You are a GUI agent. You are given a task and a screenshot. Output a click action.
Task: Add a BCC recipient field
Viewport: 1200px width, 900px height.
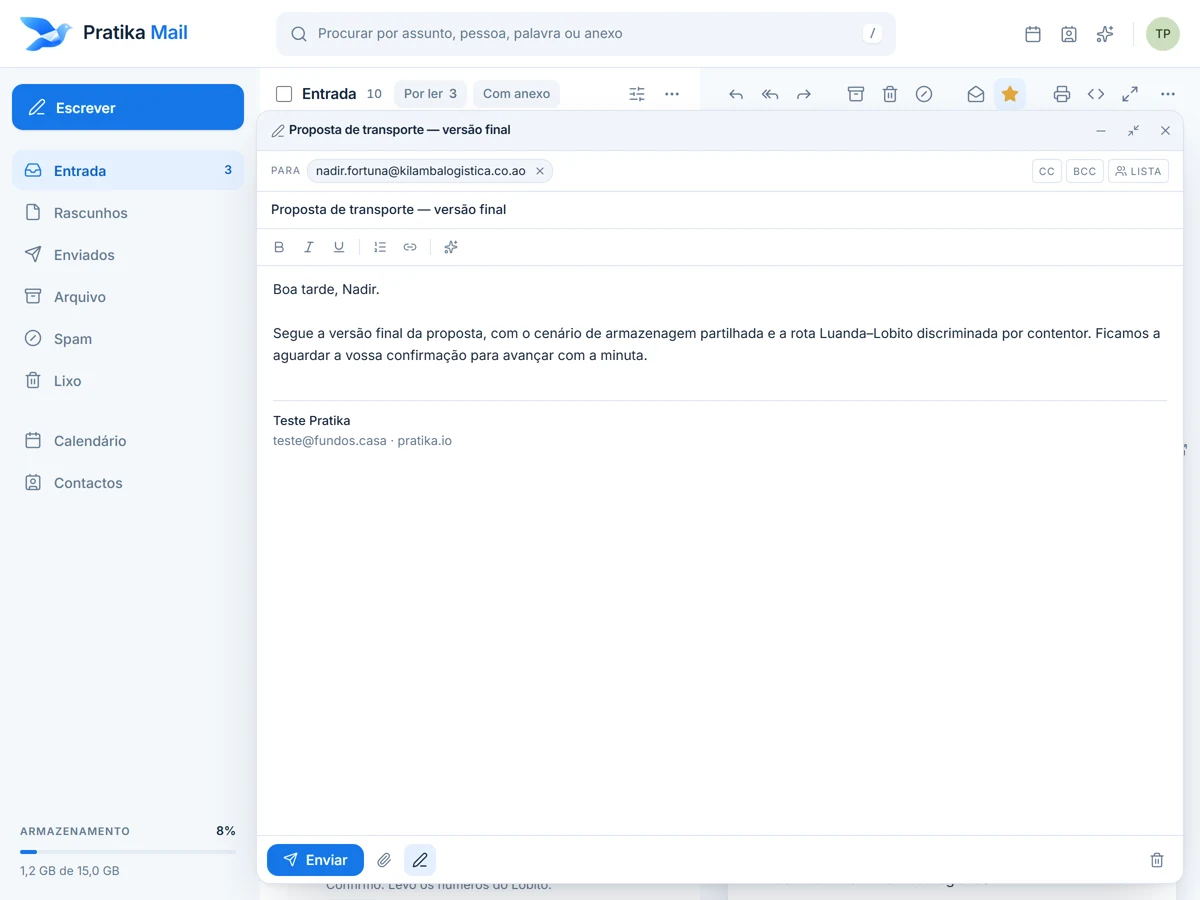[1085, 171]
